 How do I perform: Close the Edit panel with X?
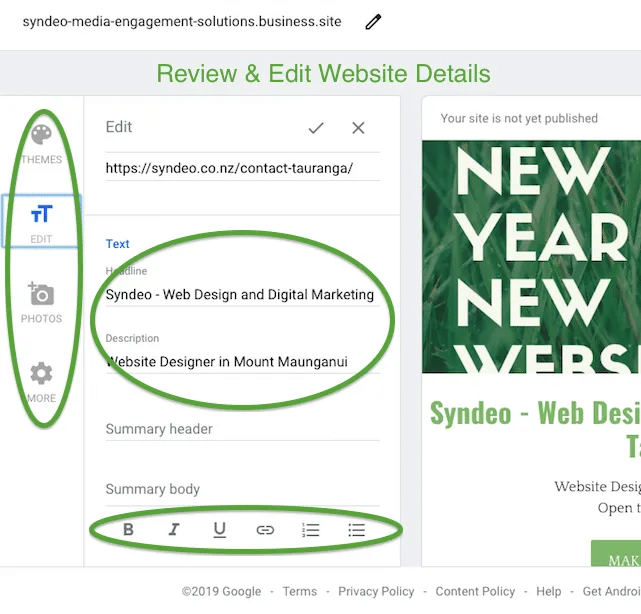point(358,128)
